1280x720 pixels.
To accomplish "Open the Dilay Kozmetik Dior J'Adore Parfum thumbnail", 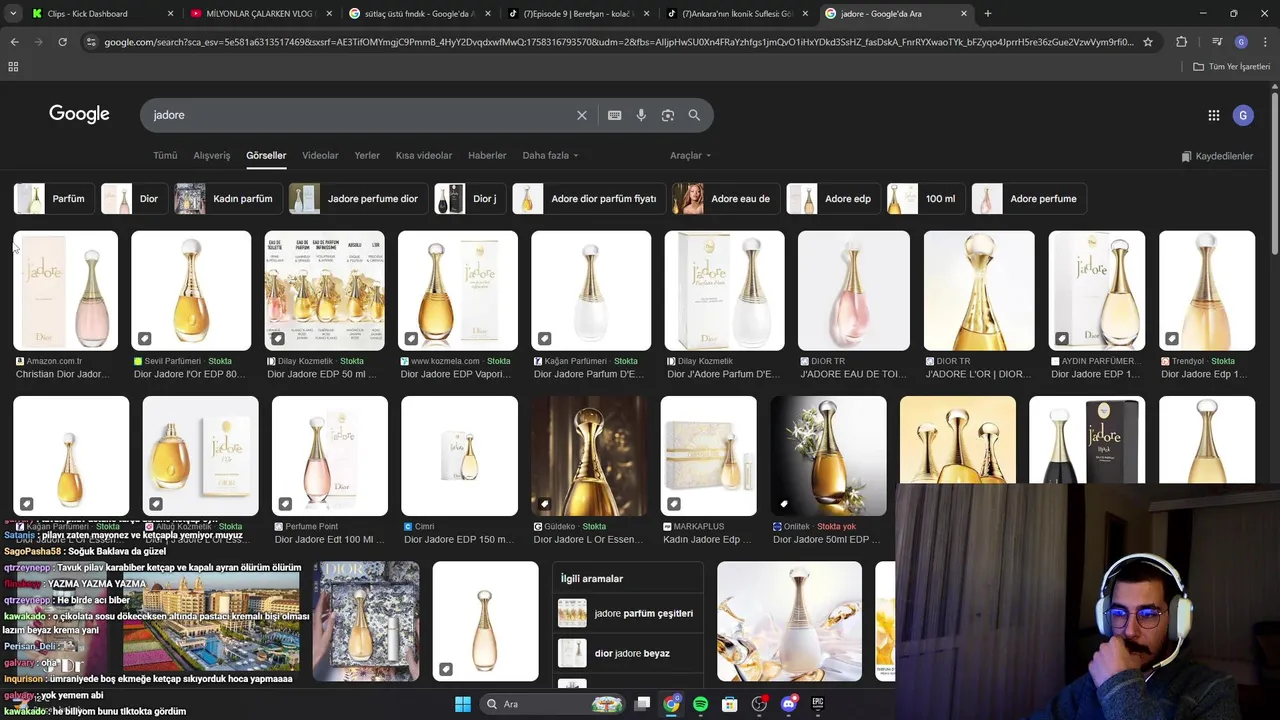I will [x=725, y=291].
